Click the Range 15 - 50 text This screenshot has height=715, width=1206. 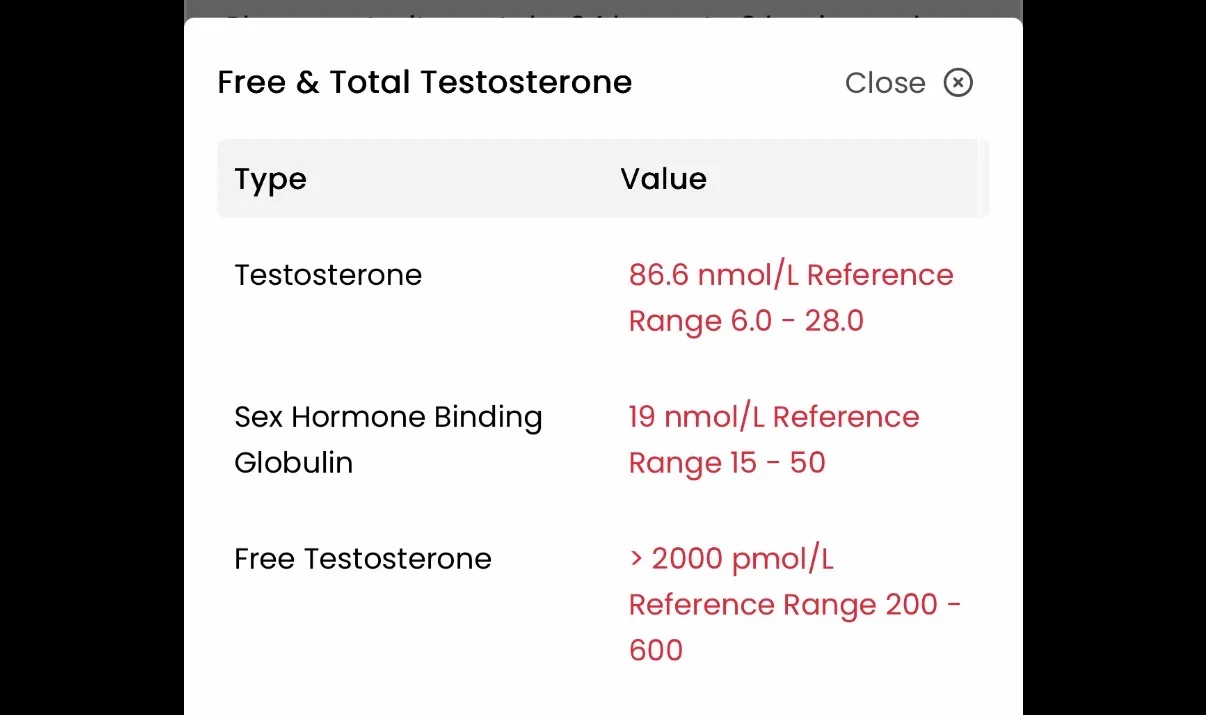[x=727, y=463]
